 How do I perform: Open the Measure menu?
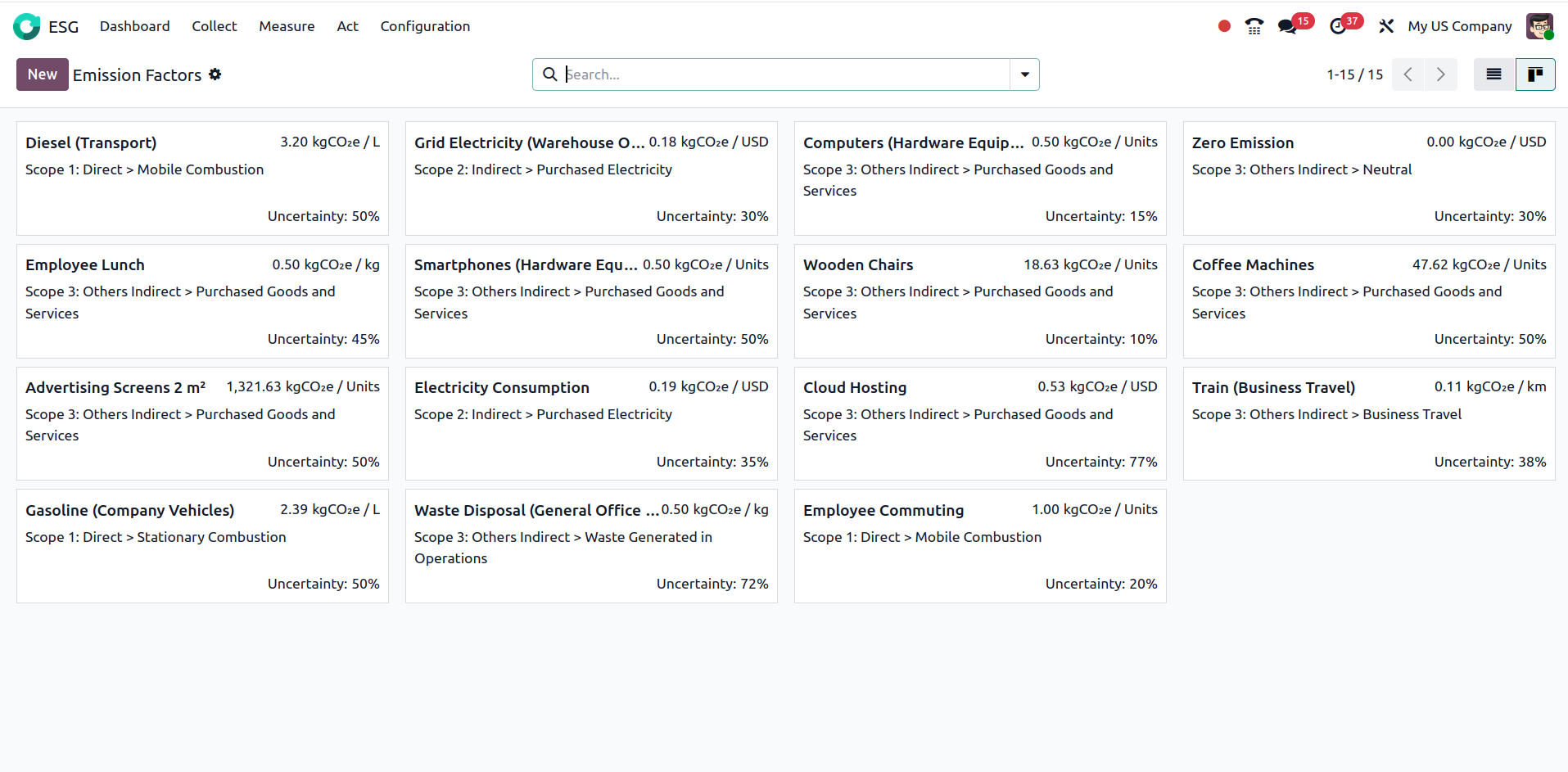click(x=287, y=26)
